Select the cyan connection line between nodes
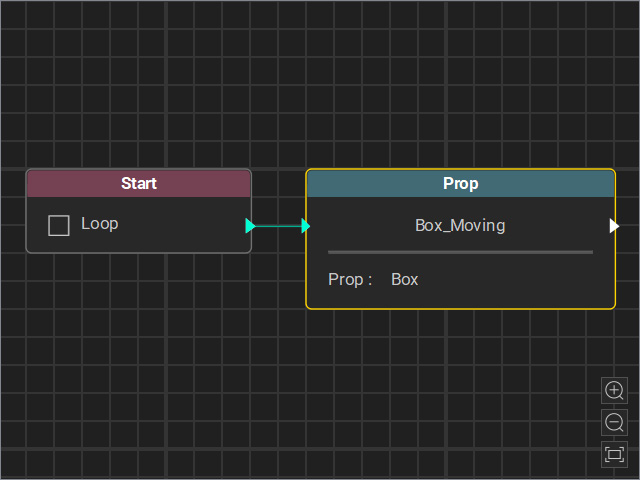Viewport: 640px width, 480px height. click(278, 226)
